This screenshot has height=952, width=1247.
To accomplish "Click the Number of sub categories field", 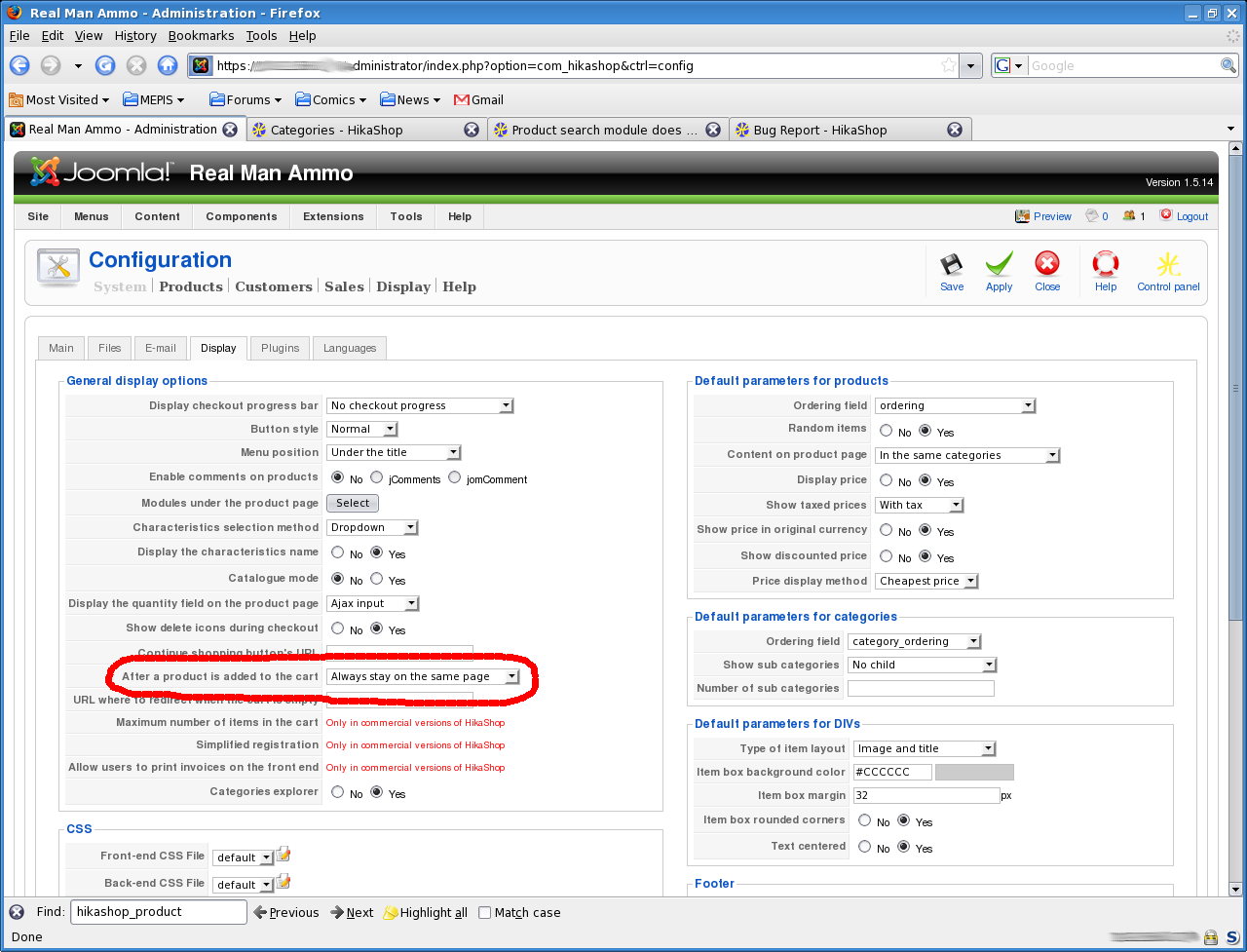I will pos(921,688).
